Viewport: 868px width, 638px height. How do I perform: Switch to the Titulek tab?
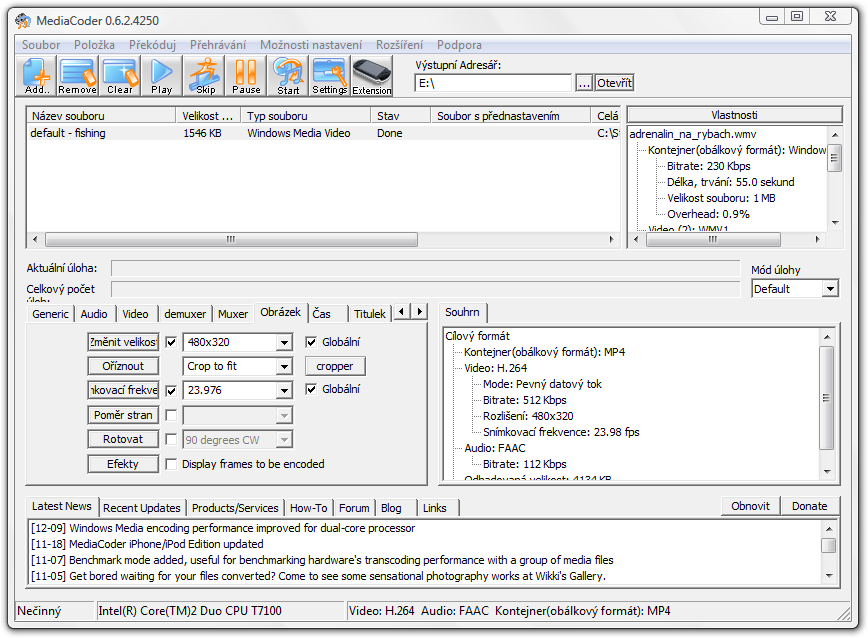pyautogui.click(x=370, y=314)
